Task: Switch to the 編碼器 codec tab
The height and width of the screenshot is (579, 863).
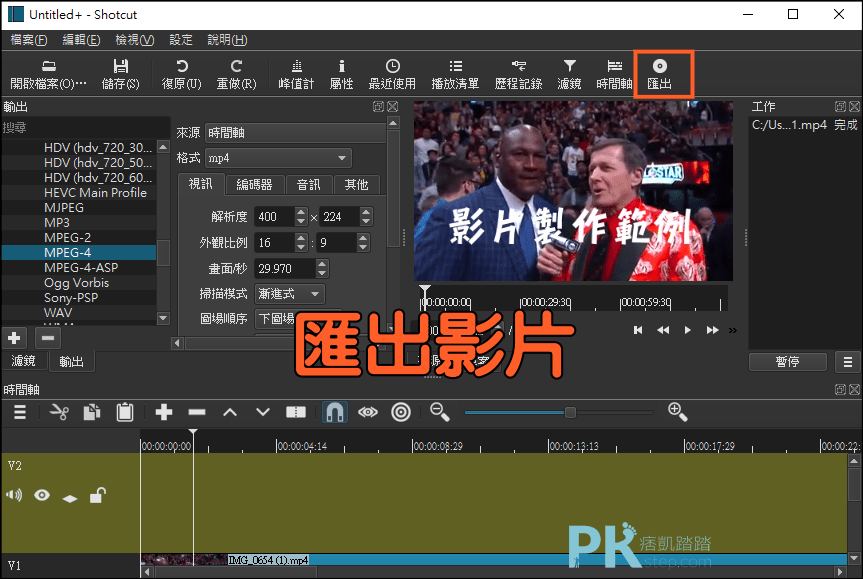Action: pyautogui.click(x=254, y=185)
